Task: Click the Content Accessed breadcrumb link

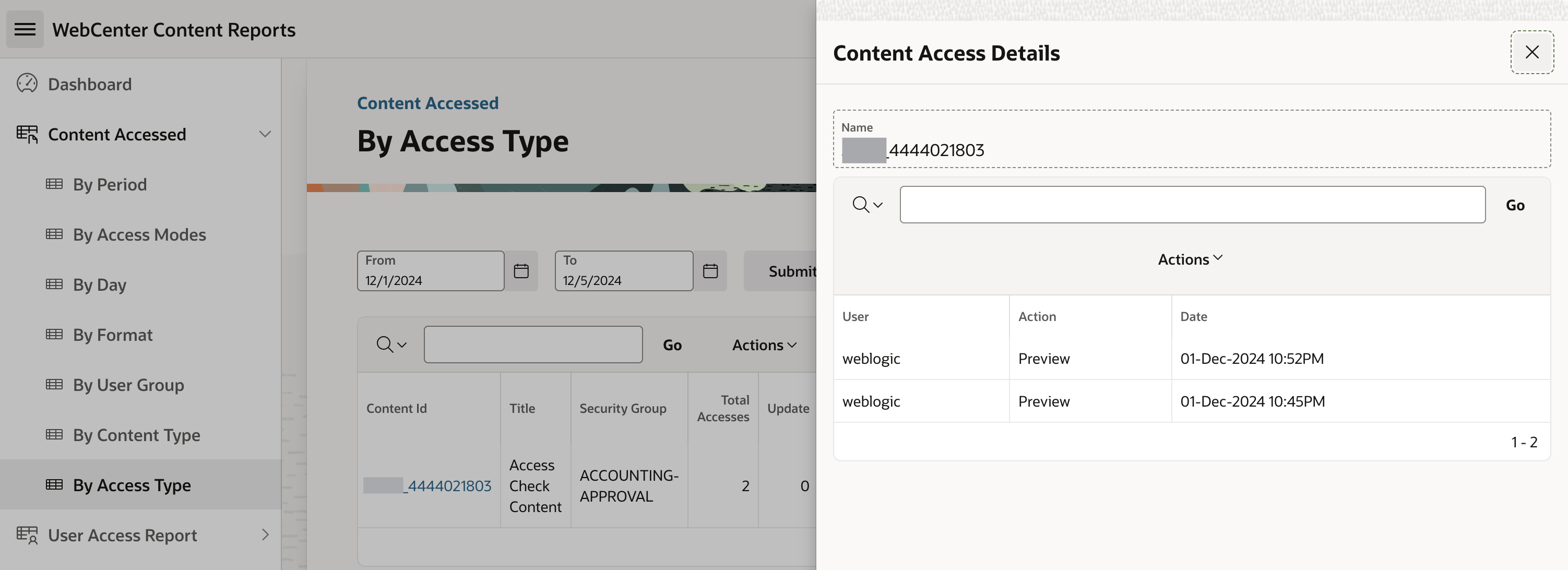Action: pyautogui.click(x=427, y=103)
